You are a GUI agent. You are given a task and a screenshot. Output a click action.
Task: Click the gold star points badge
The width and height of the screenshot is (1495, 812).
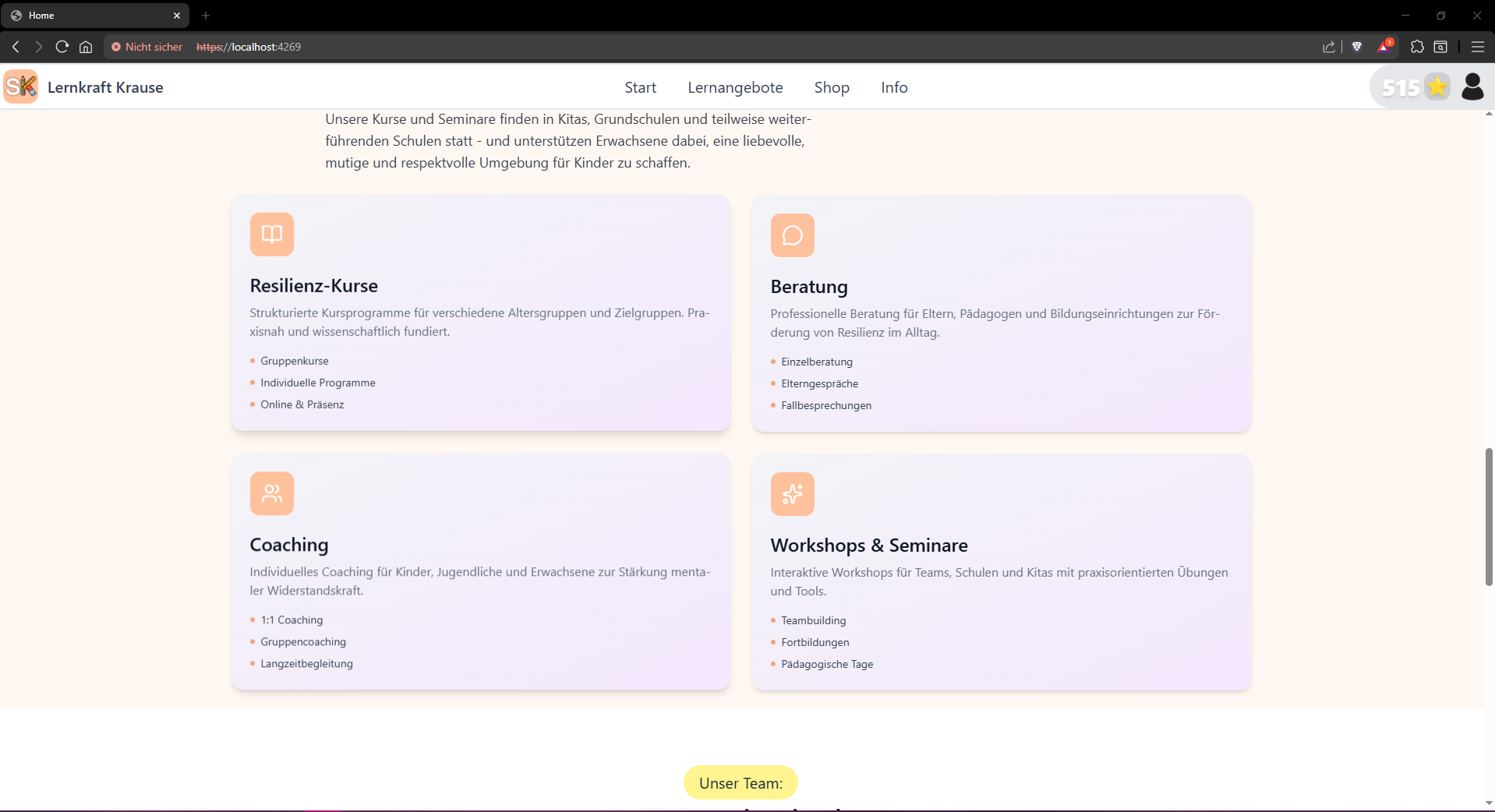(1437, 86)
